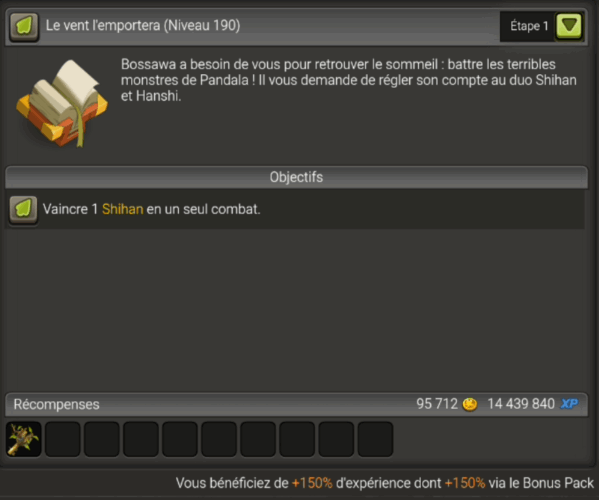Click the 14 439 840 experience amount
Screen dimensions: 599x500
coord(521,404)
